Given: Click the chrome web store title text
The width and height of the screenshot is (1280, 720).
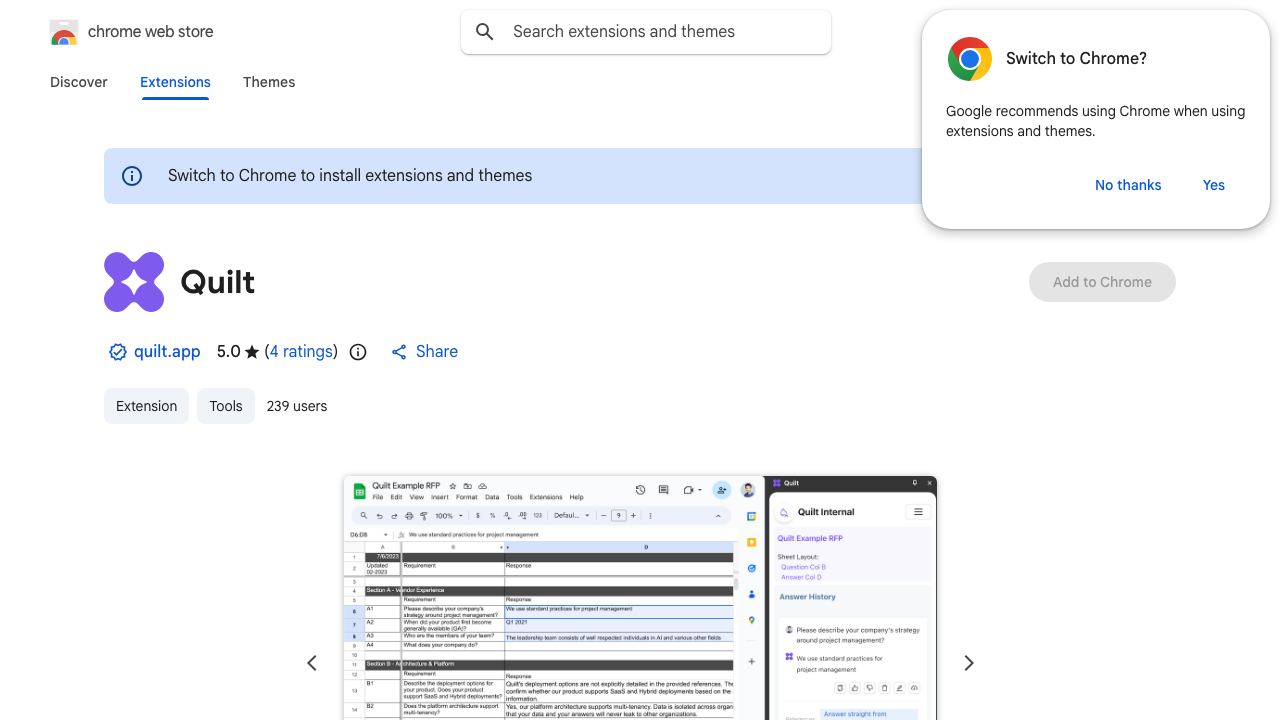Looking at the screenshot, I should point(151,32).
